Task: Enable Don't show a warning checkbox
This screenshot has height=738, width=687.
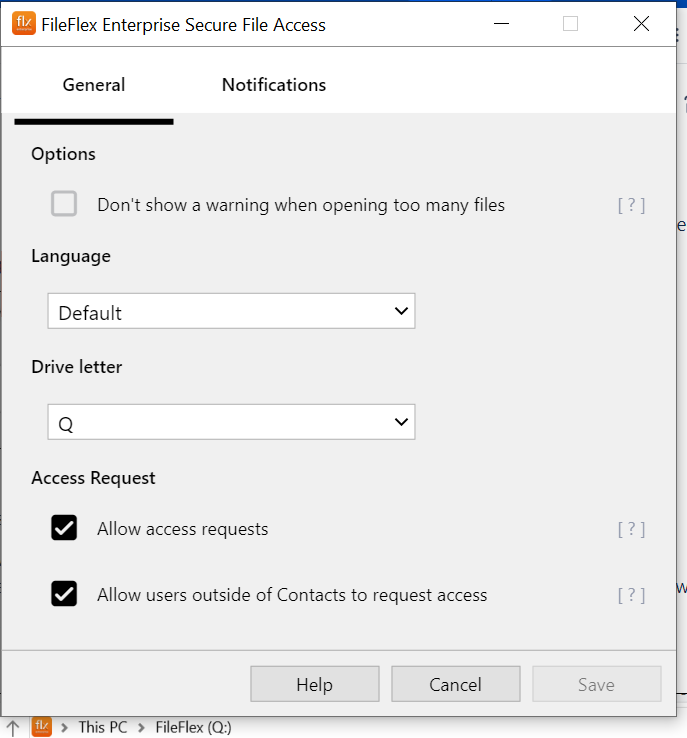Action: (x=64, y=204)
